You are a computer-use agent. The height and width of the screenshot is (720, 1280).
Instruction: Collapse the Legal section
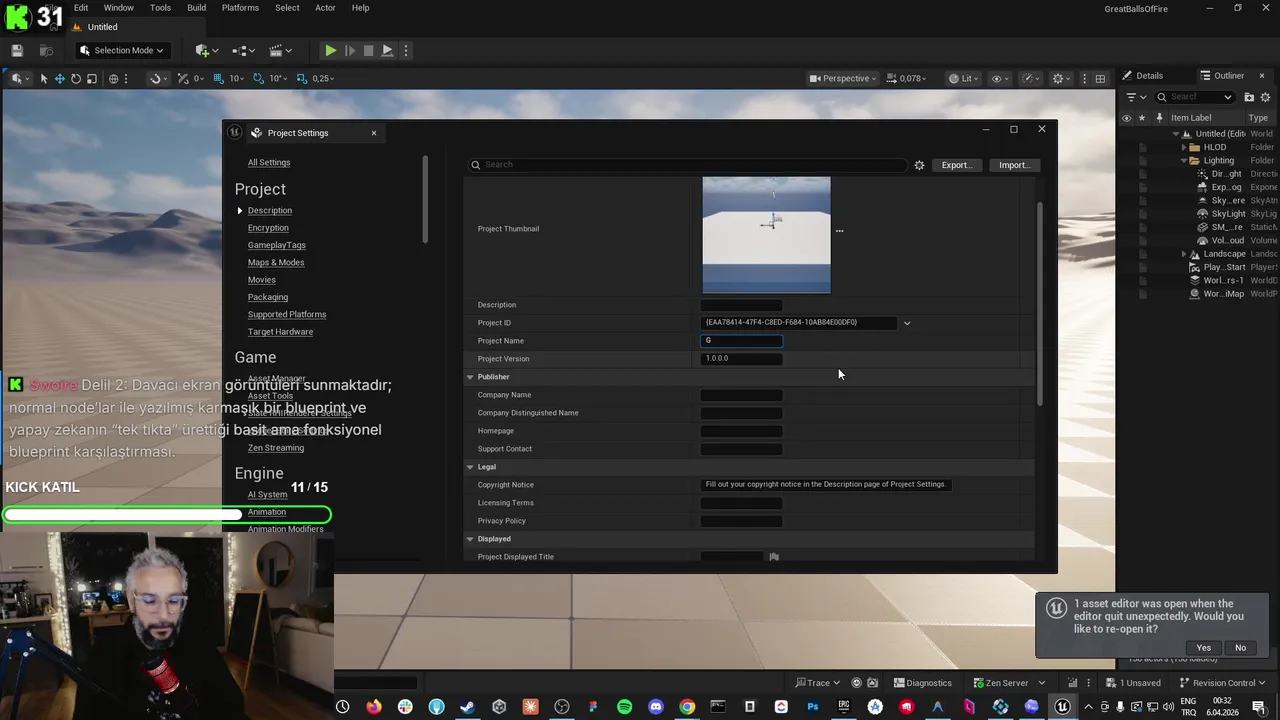(470, 467)
